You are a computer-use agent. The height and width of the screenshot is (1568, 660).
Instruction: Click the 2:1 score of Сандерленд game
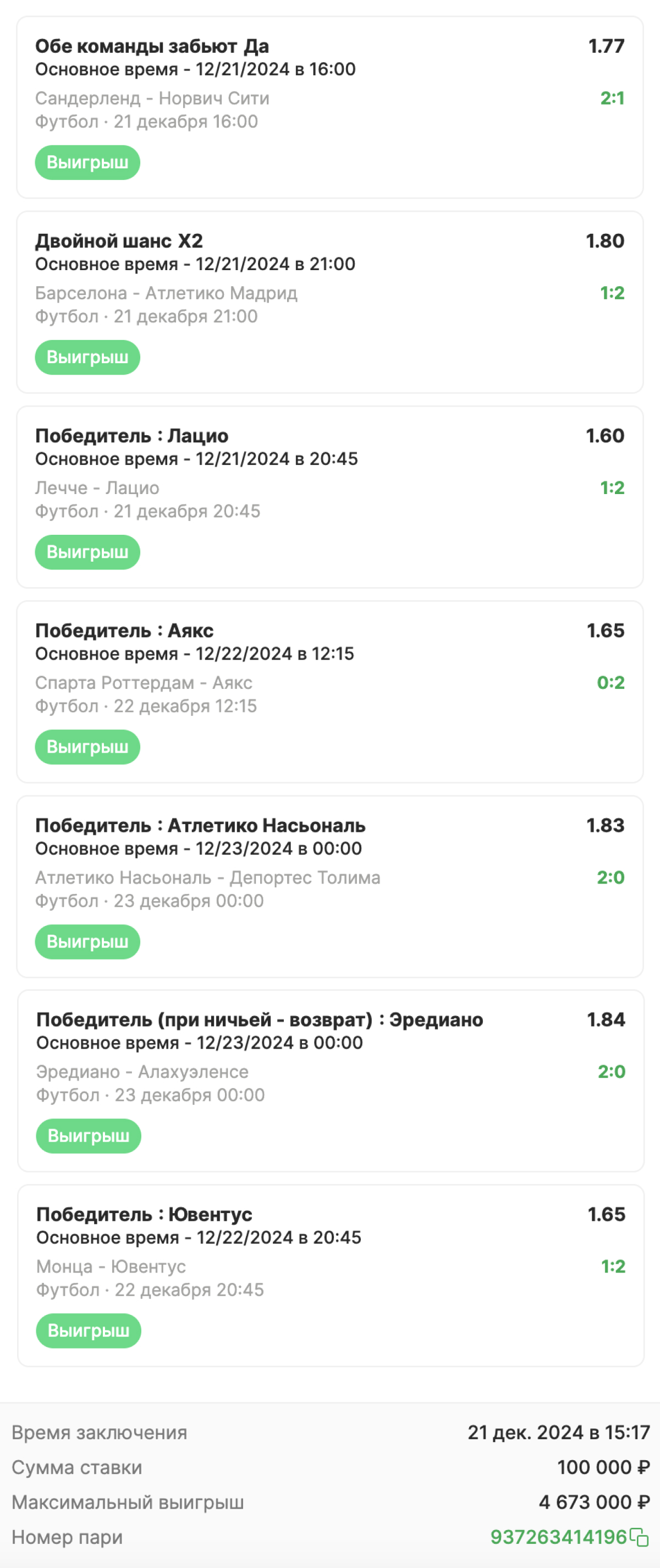click(x=612, y=98)
